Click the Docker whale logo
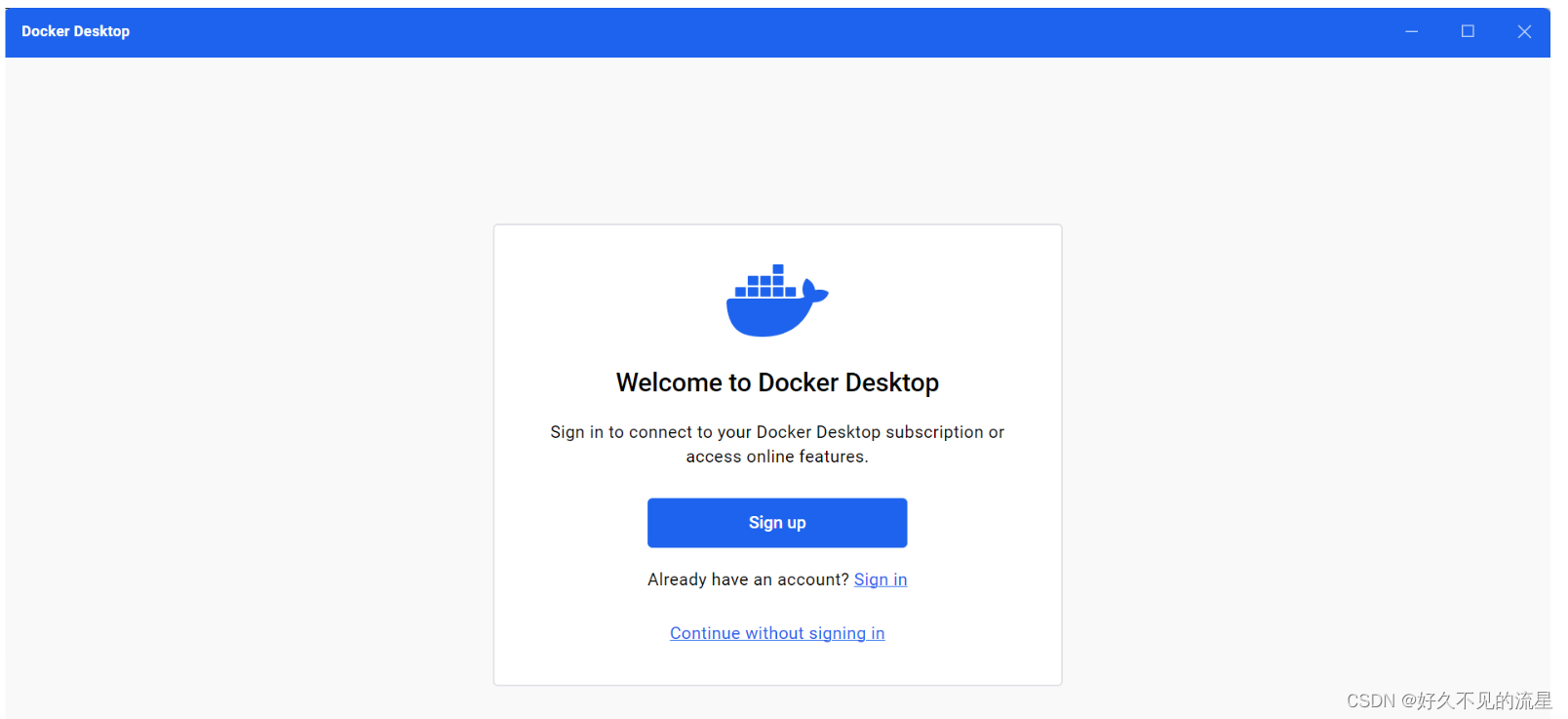 click(x=777, y=300)
